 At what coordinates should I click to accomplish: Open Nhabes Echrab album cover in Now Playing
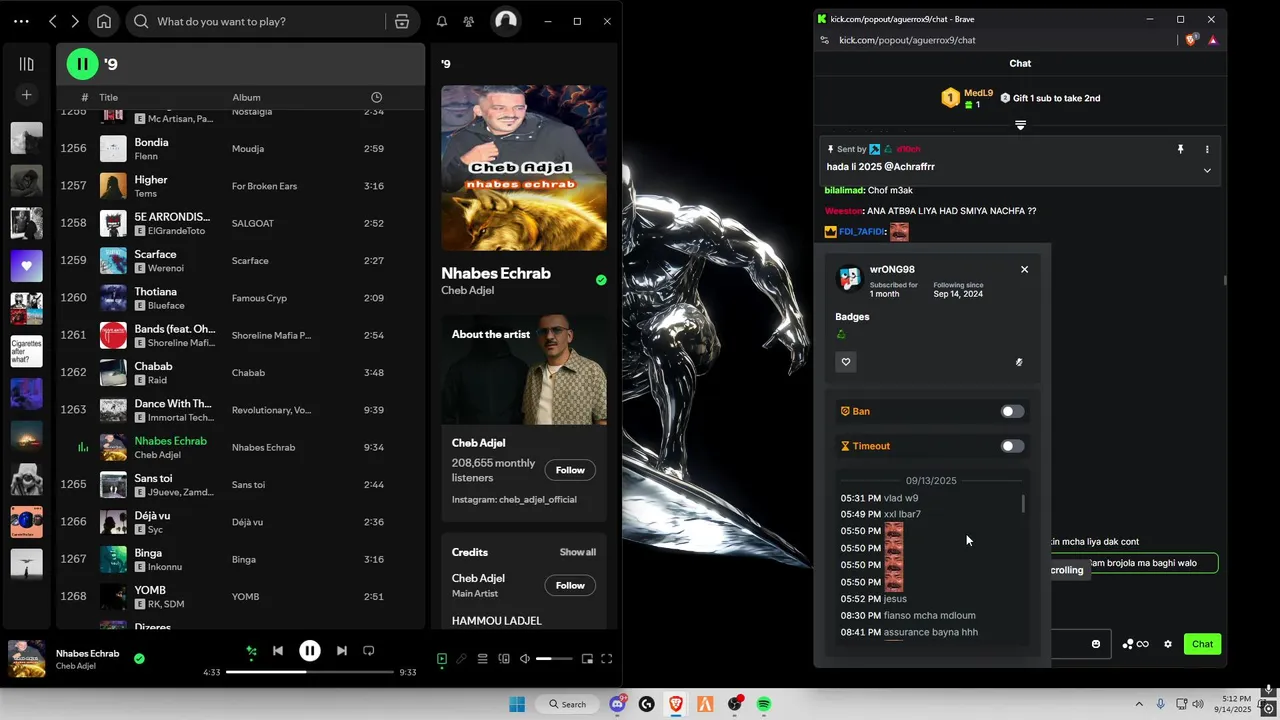point(524,168)
